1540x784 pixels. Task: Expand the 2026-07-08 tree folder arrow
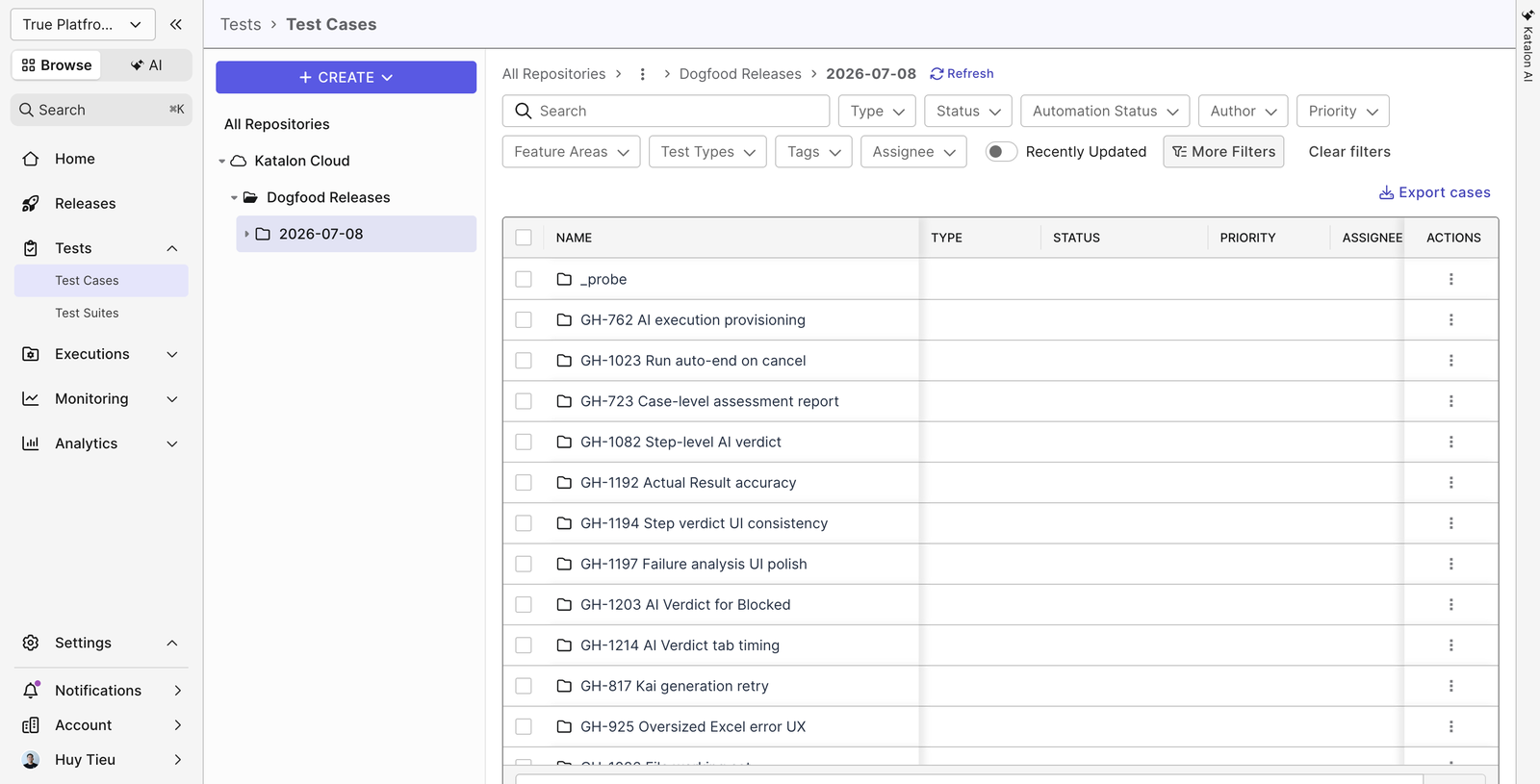[x=246, y=234]
